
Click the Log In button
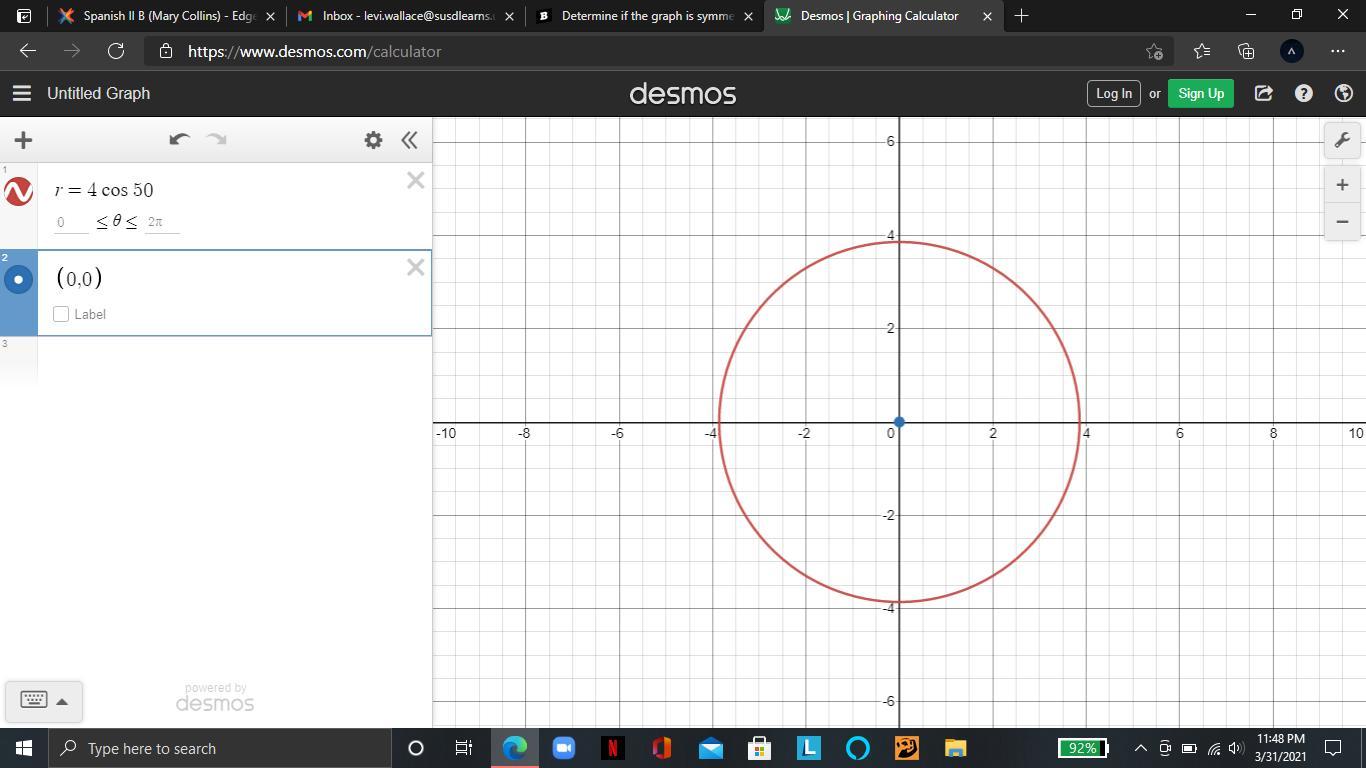click(1113, 93)
